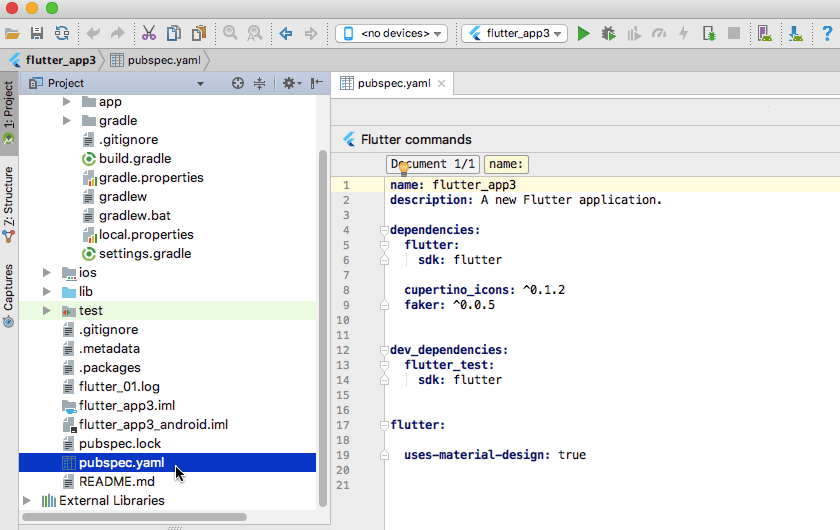This screenshot has width=840, height=530.
Task: Select the pubspec.yaml editor tab
Action: pos(393,84)
